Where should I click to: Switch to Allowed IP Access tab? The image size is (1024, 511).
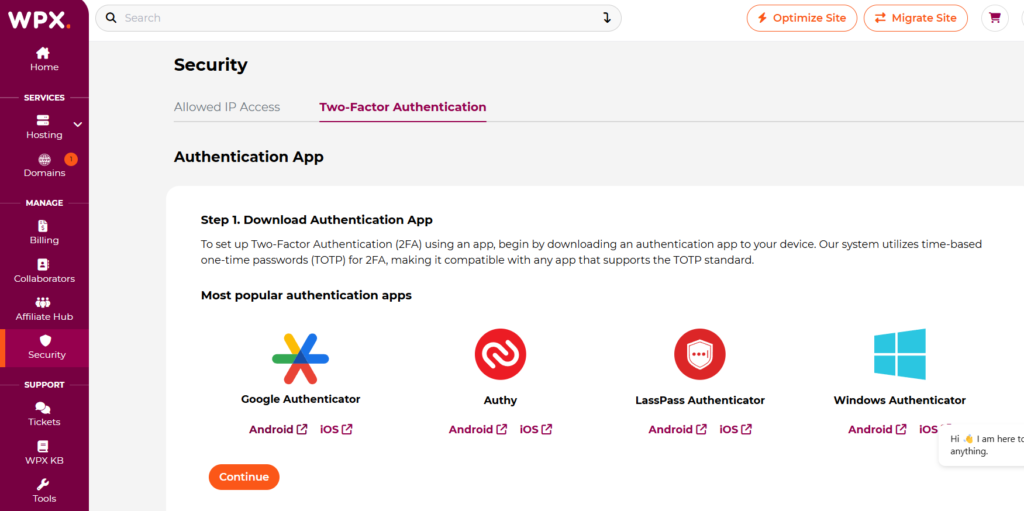[x=227, y=107]
